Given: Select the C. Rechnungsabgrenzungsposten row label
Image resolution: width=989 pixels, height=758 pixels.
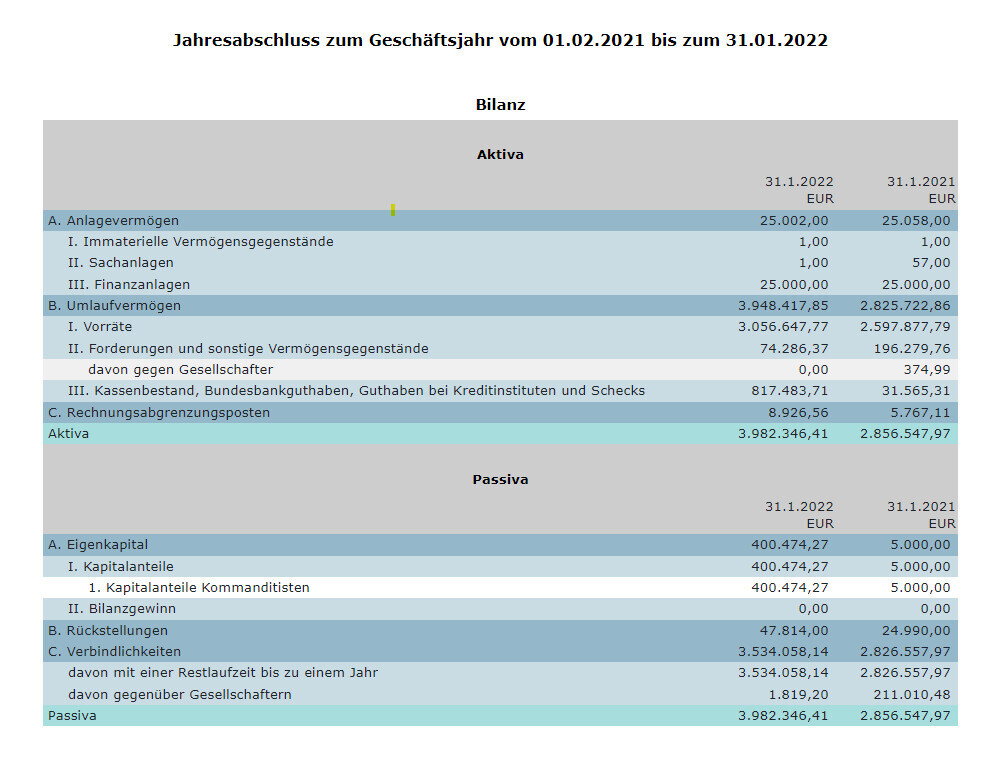Looking at the screenshot, I should click(159, 413).
